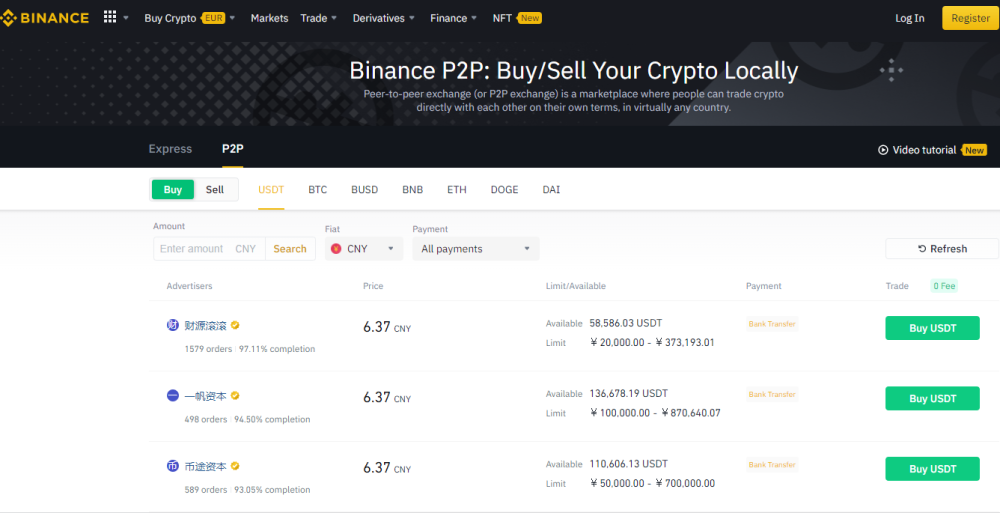Open advertiser 币途资本 profile link
Screen dimensions: 1000x513
[205, 466]
